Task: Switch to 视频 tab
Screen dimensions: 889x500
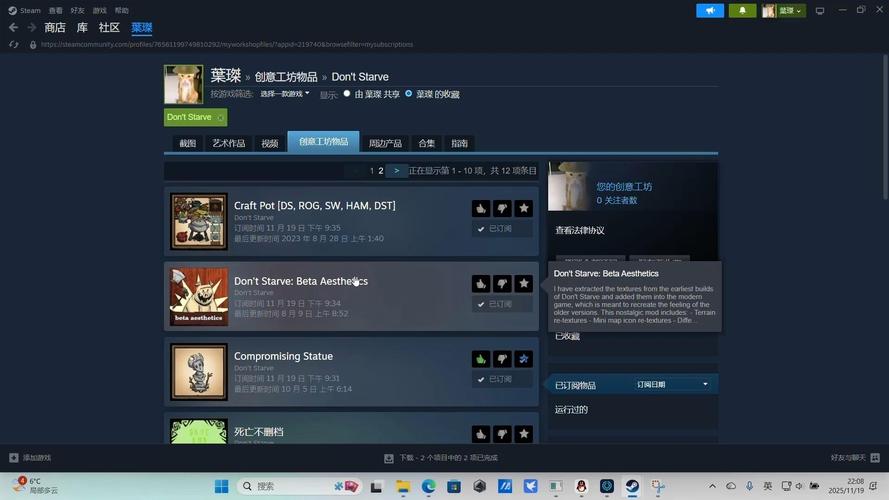Action: click(x=270, y=143)
